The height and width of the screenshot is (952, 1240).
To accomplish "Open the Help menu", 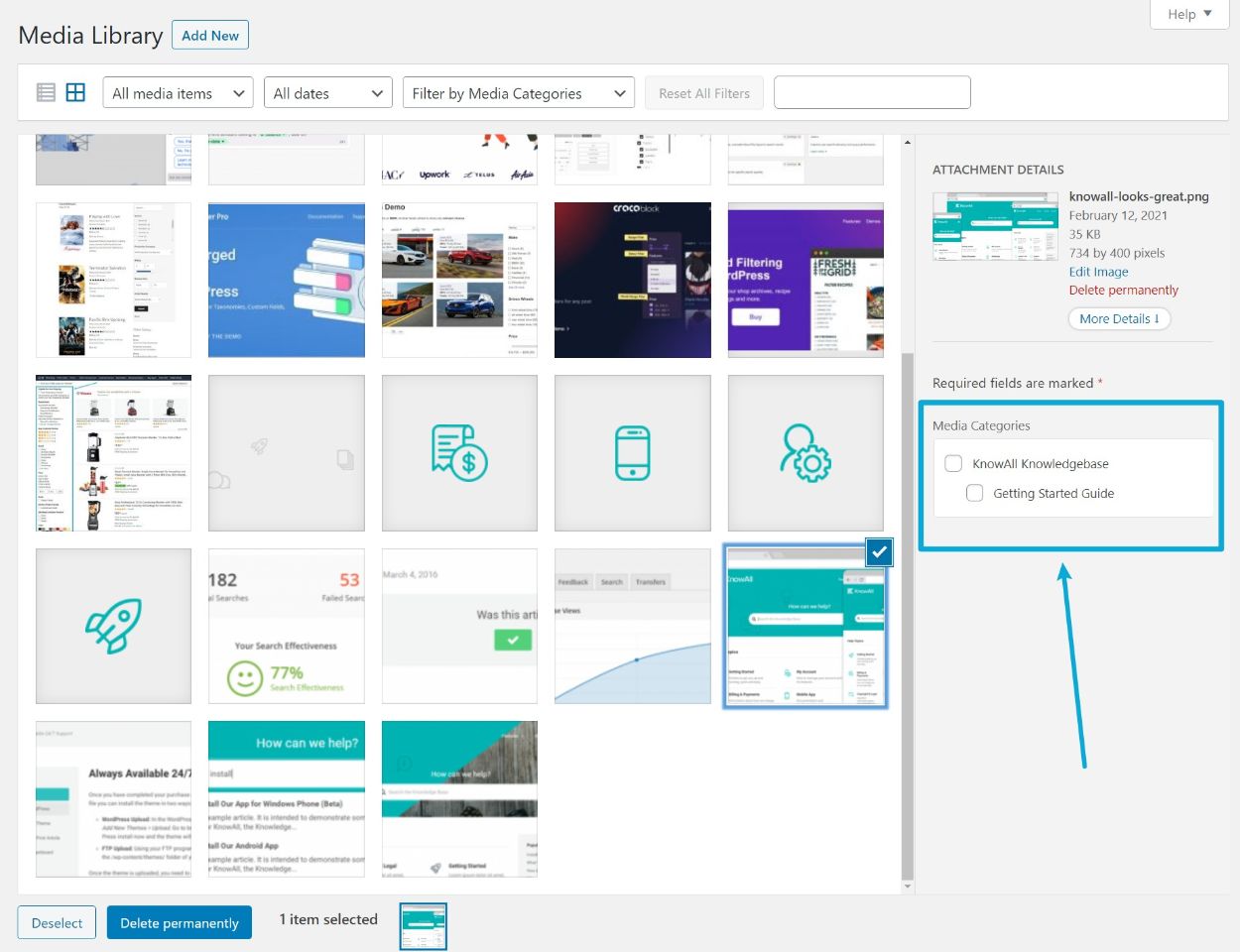I will tap(1187, 14).
